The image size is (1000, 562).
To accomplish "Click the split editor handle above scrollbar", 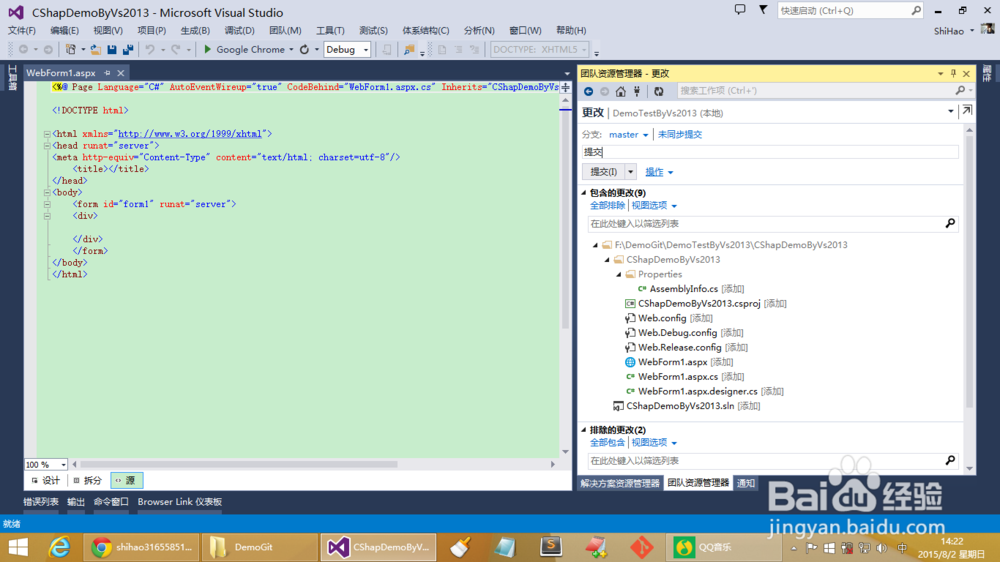I will click(566, 87).
